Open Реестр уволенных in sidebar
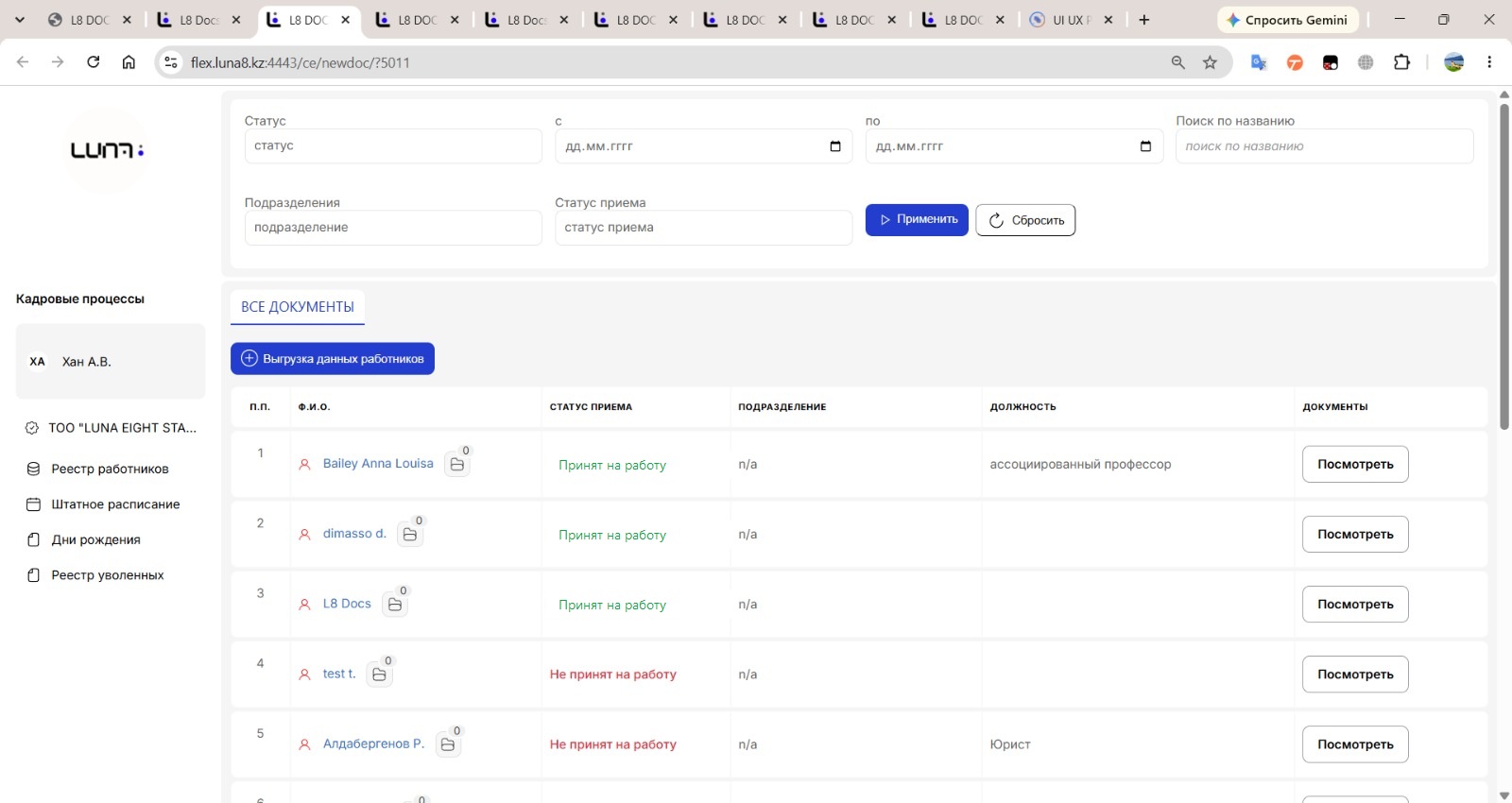This screenshot has height=803, width=1512. click(107, 575)
